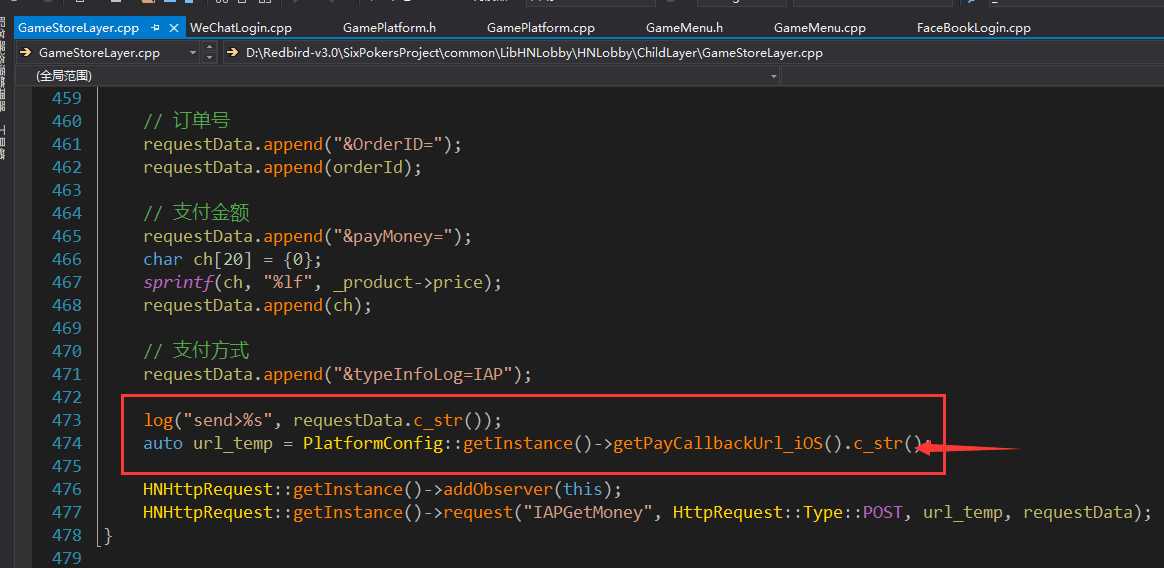Switch to the WeChatLogin.cpp tab
Image resolution: width=1164 pixels, height=568 pixels.
[x=241, y=28]
